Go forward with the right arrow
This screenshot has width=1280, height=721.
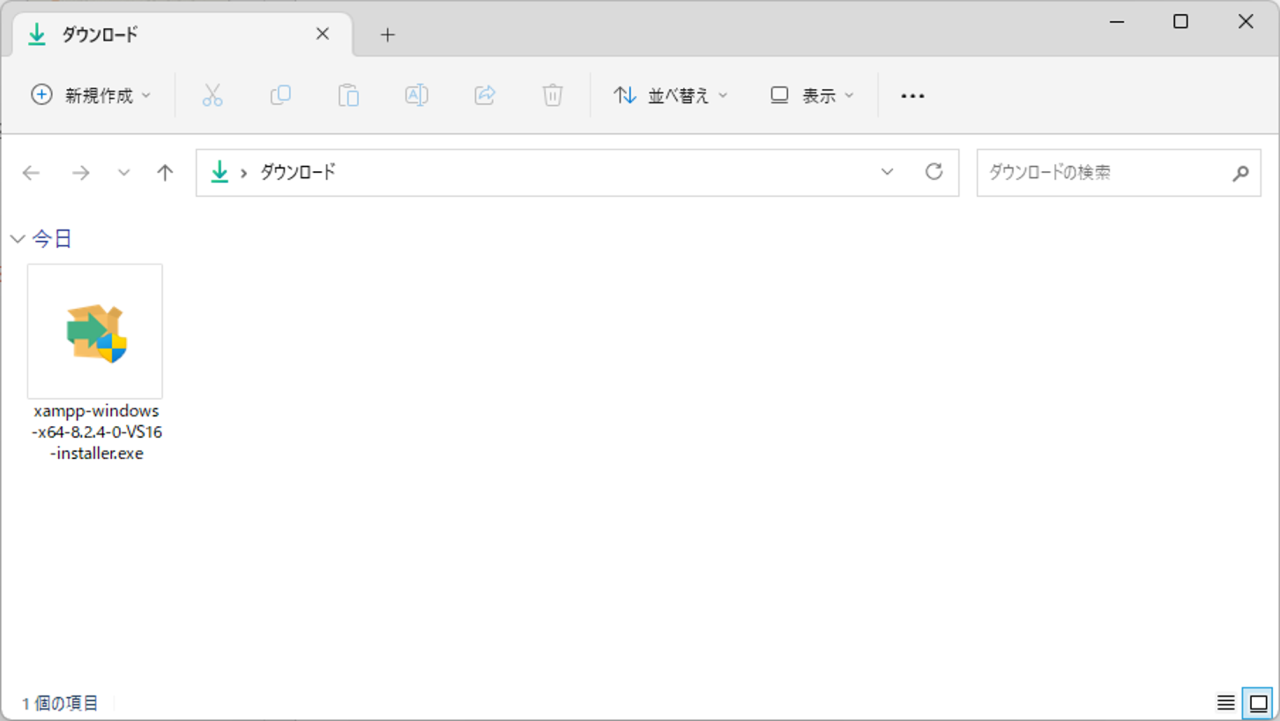pyautogui.click(x=81, y=173)
